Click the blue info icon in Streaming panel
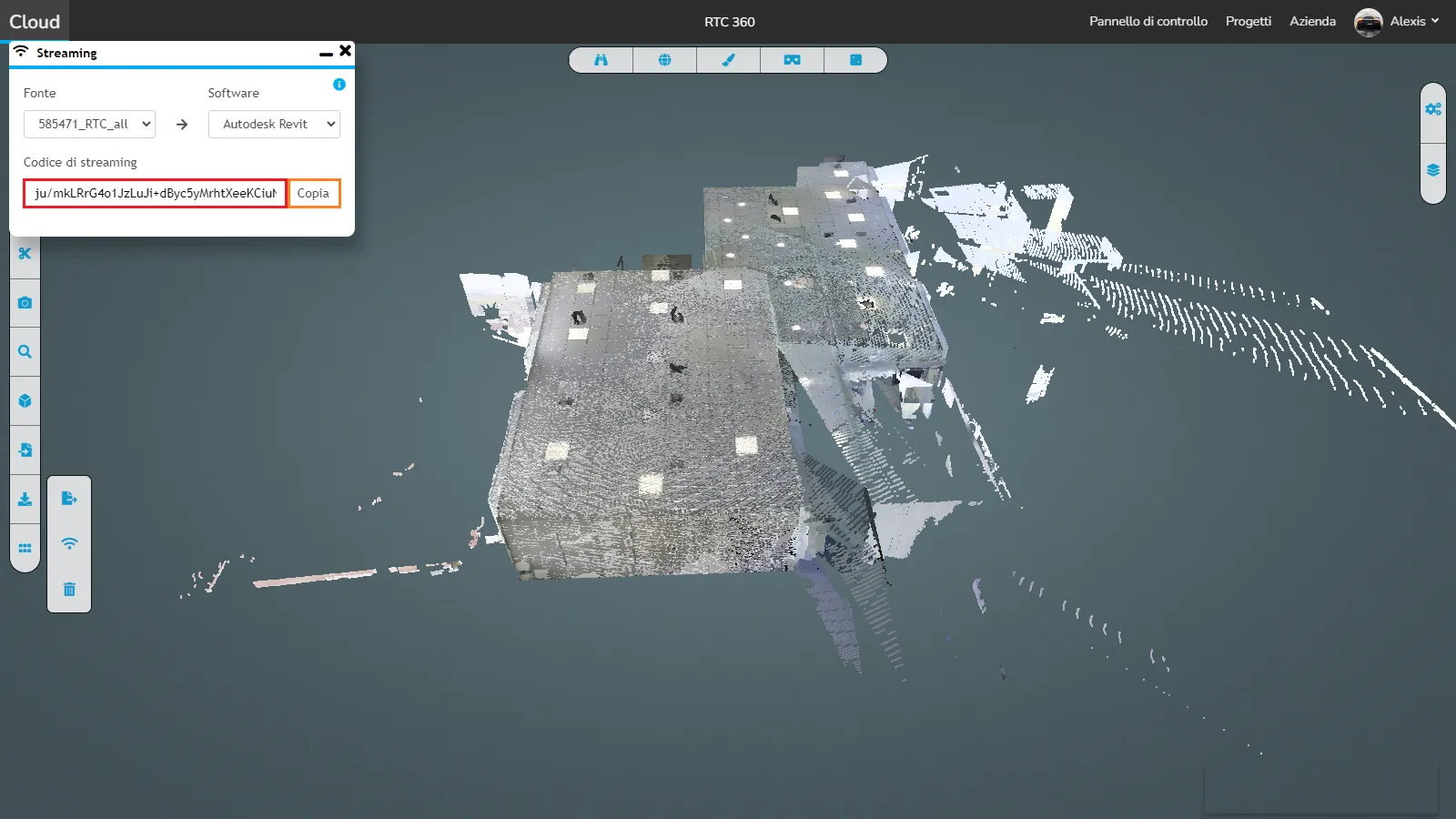The image size is (1456, 819). click(x=339, y=85)
